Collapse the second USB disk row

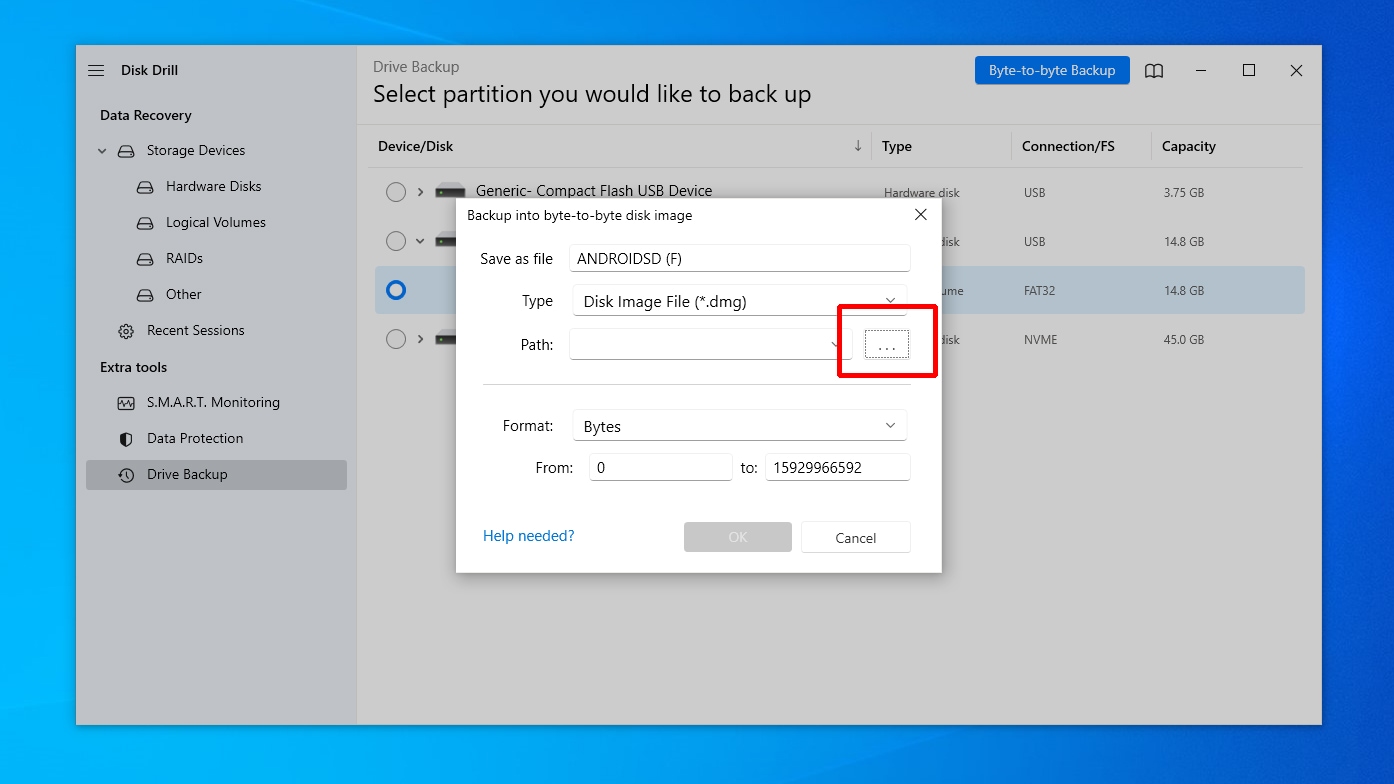[x=420, y=241]
